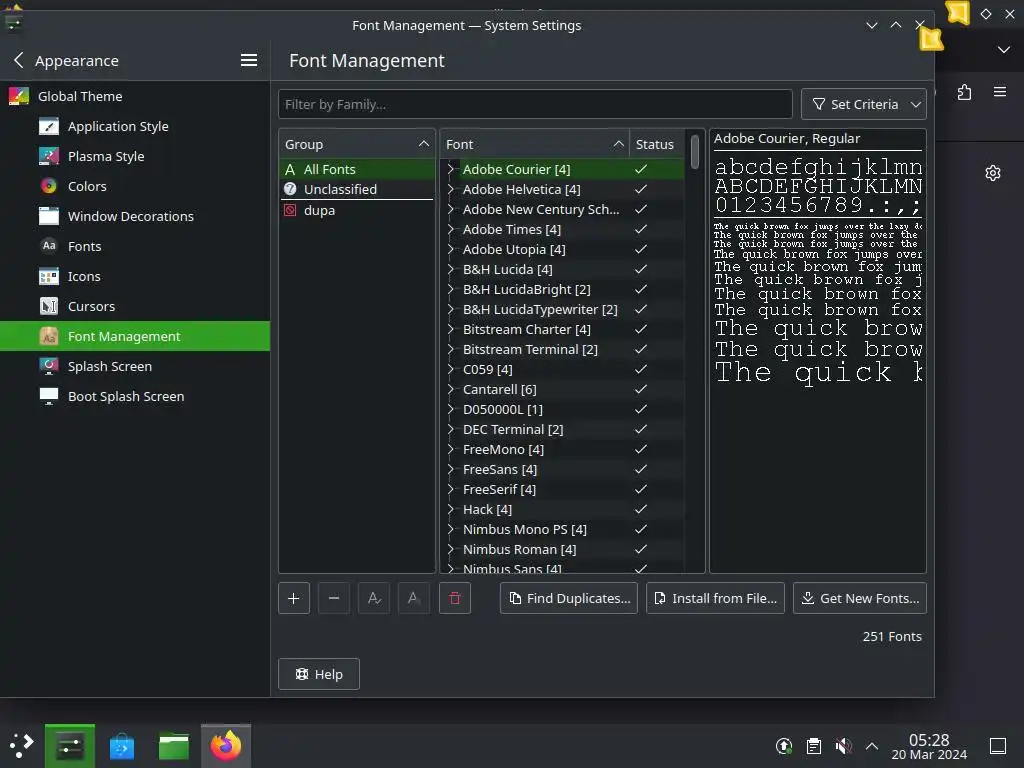The height and width of the screenshot is (768, 1024).
Task: Expand the Adobe Courier font family
Action: point(451,169)
